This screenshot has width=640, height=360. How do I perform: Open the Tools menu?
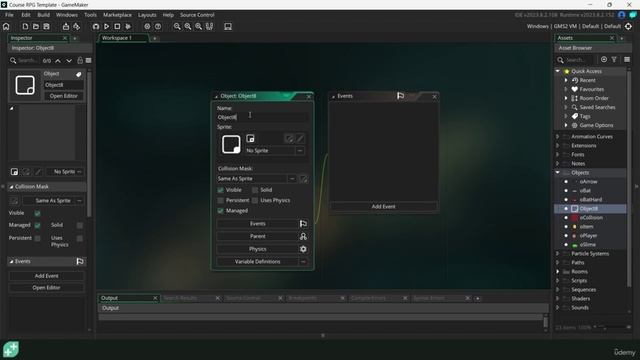(x=90, y=15)
